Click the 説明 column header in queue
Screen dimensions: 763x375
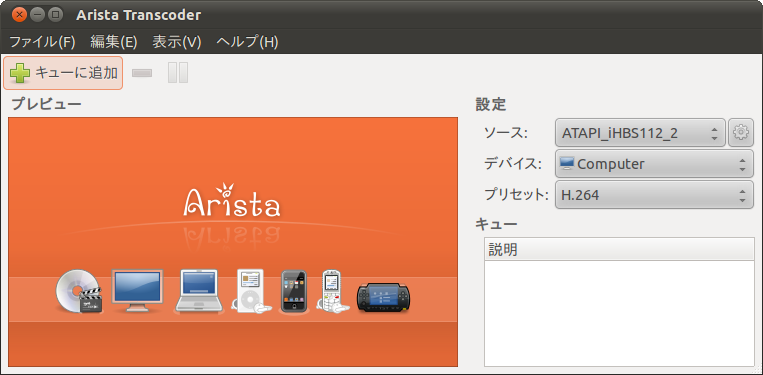(619, 250)
